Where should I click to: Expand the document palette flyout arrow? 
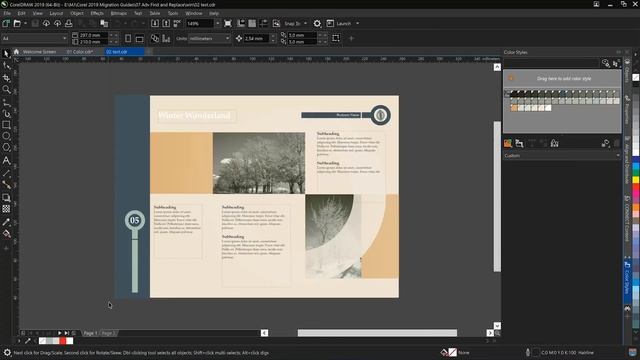click(19, 341)
